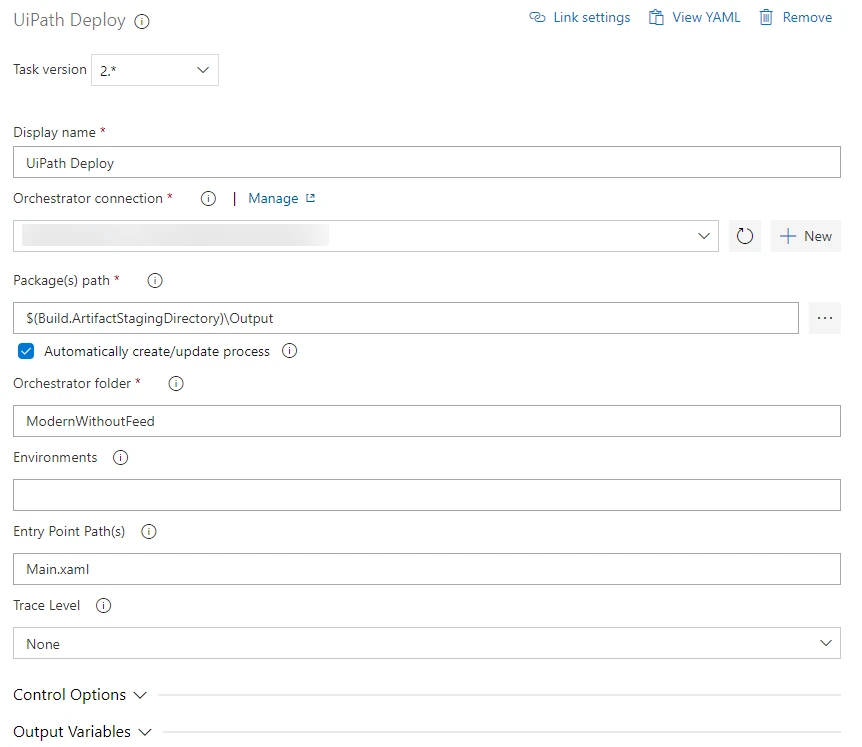The width and height of the screenshot is (862, 747).
Task: Show info for Environments field
Action: pyautogui.click(x=120, y=457)
